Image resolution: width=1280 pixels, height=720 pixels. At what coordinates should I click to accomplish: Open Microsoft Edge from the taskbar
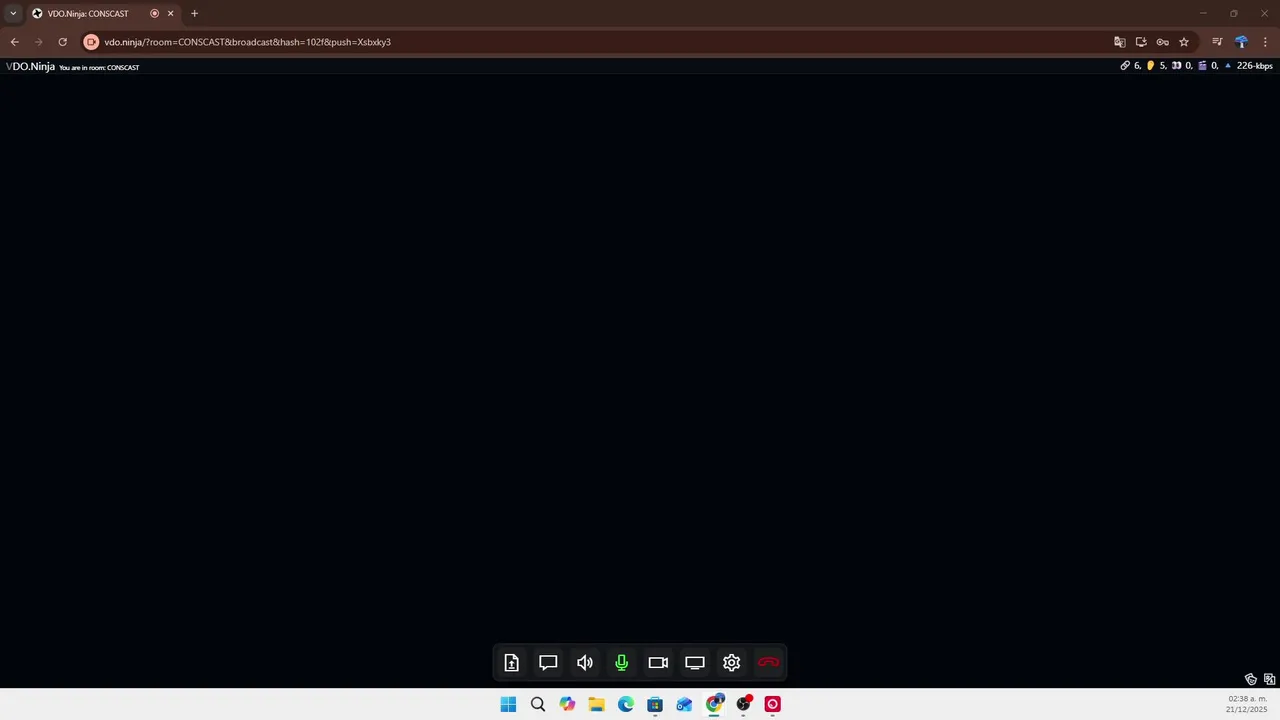click(626, 704)
